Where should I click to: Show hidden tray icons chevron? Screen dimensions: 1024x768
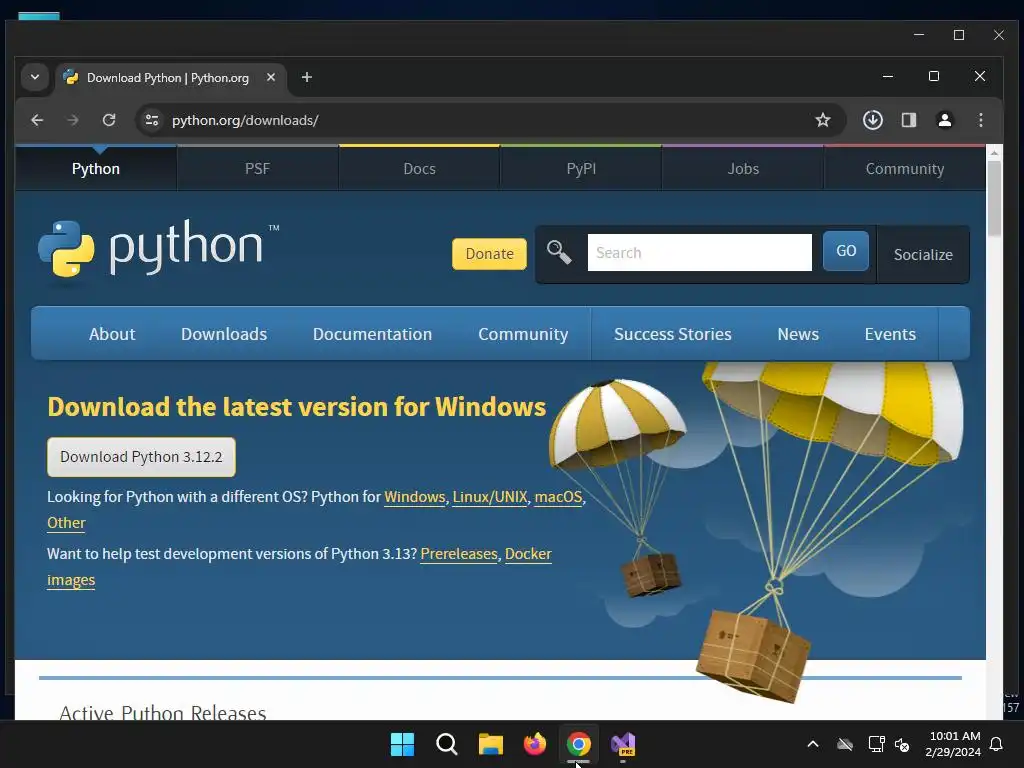click(x=812, y=744)
